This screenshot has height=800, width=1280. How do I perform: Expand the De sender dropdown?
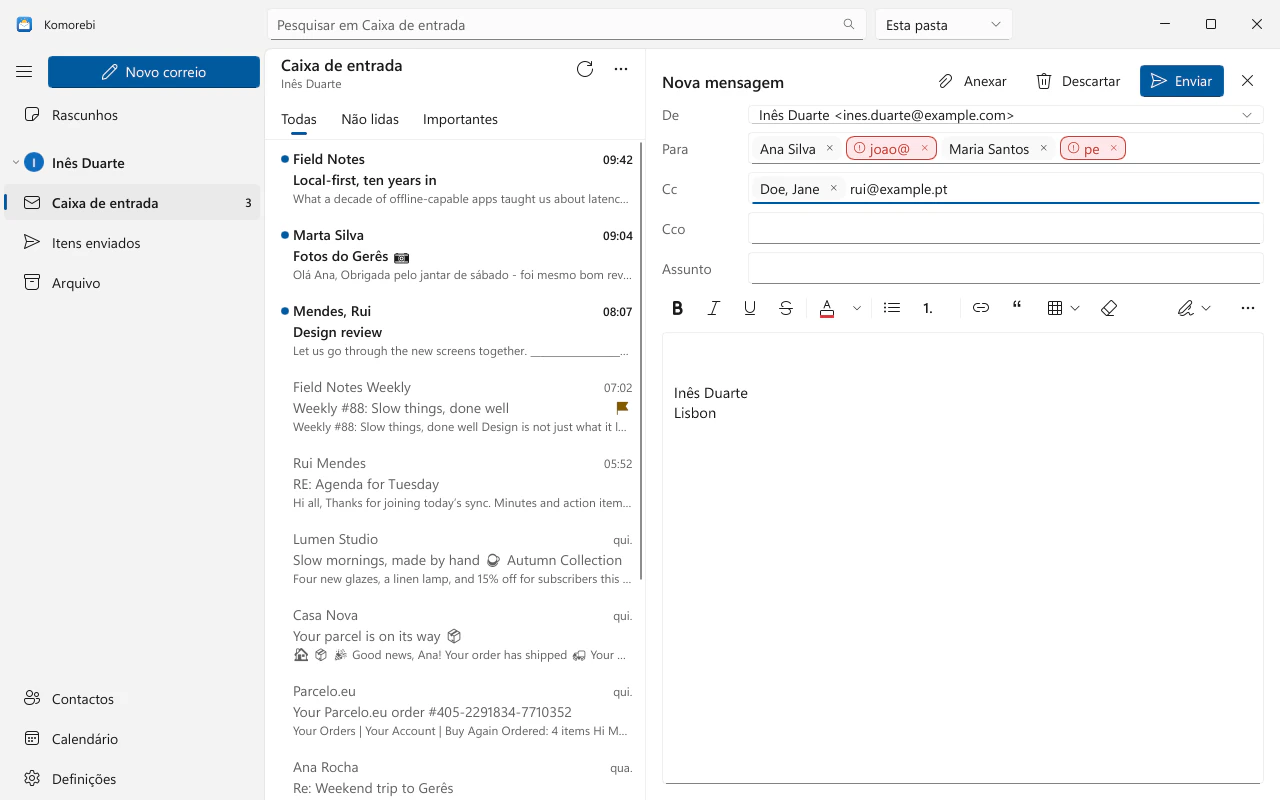(1247, 115)
